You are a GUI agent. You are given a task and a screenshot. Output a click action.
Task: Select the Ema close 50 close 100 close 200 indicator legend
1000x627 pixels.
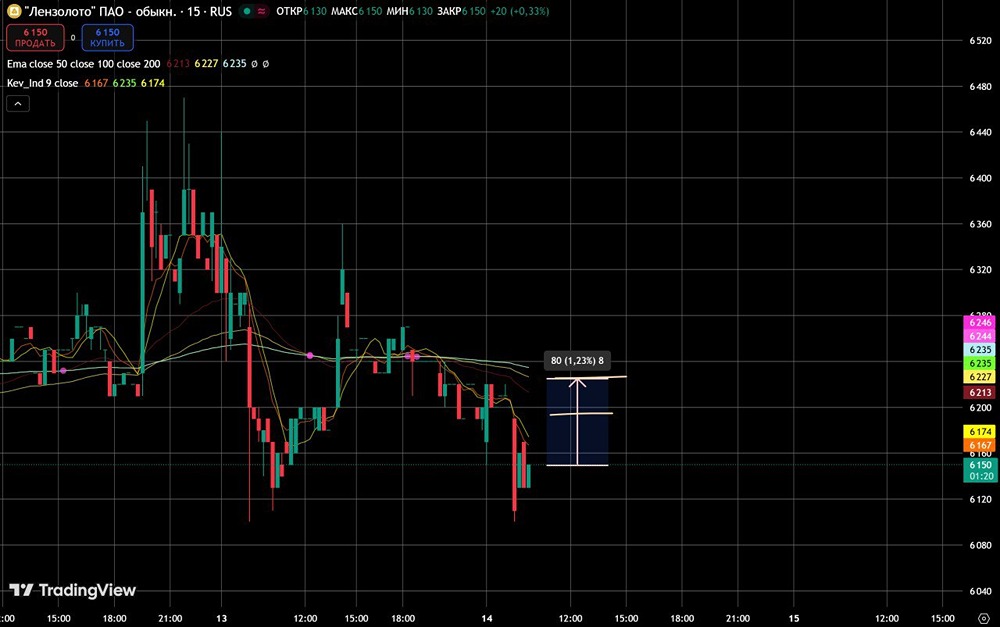(x=84, y=64)
